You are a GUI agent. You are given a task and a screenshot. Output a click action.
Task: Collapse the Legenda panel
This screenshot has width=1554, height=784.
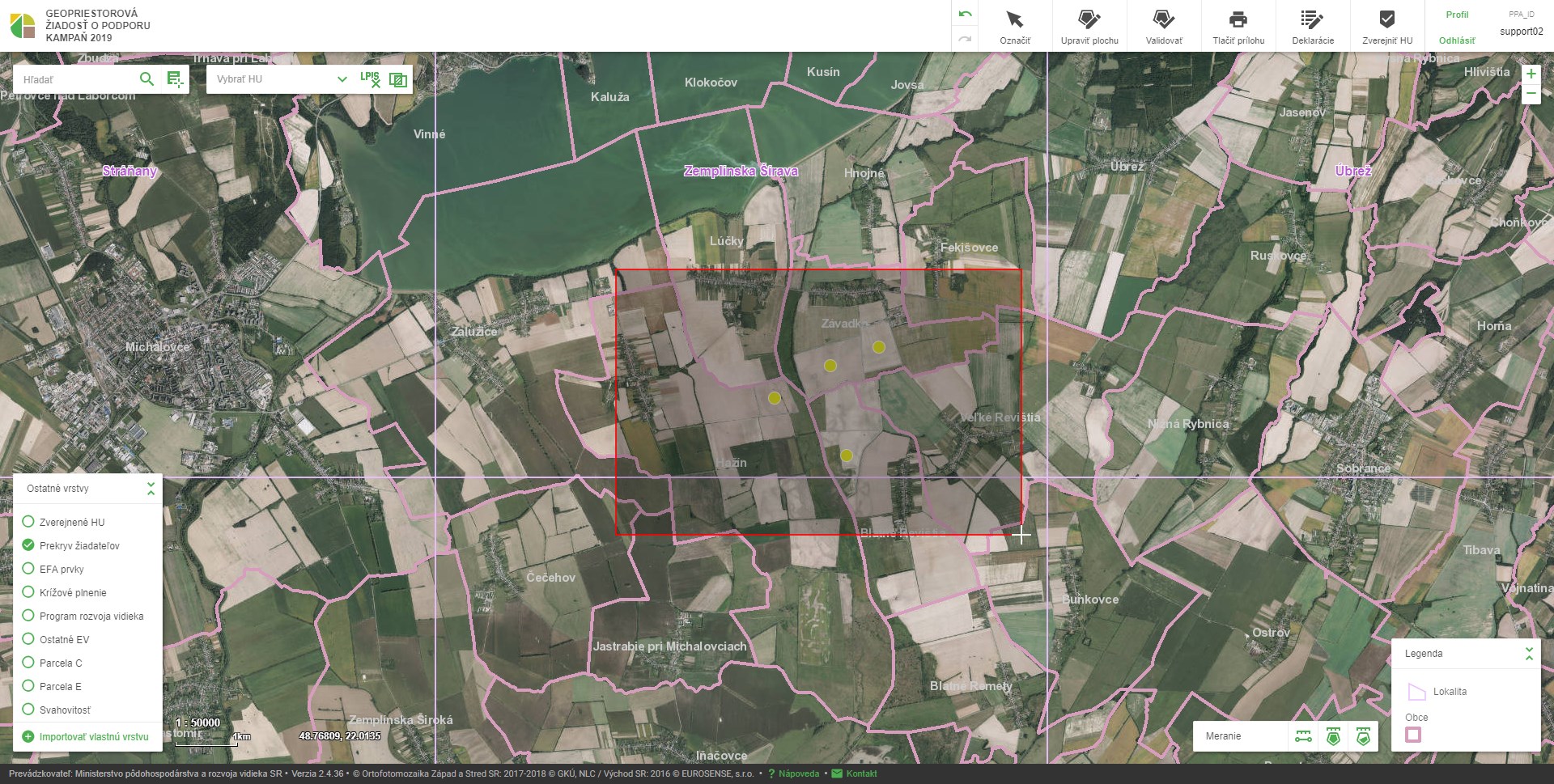coord(1529,654)
